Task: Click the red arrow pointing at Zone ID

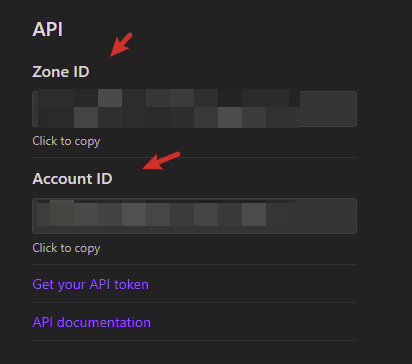Action: (121, 45)
